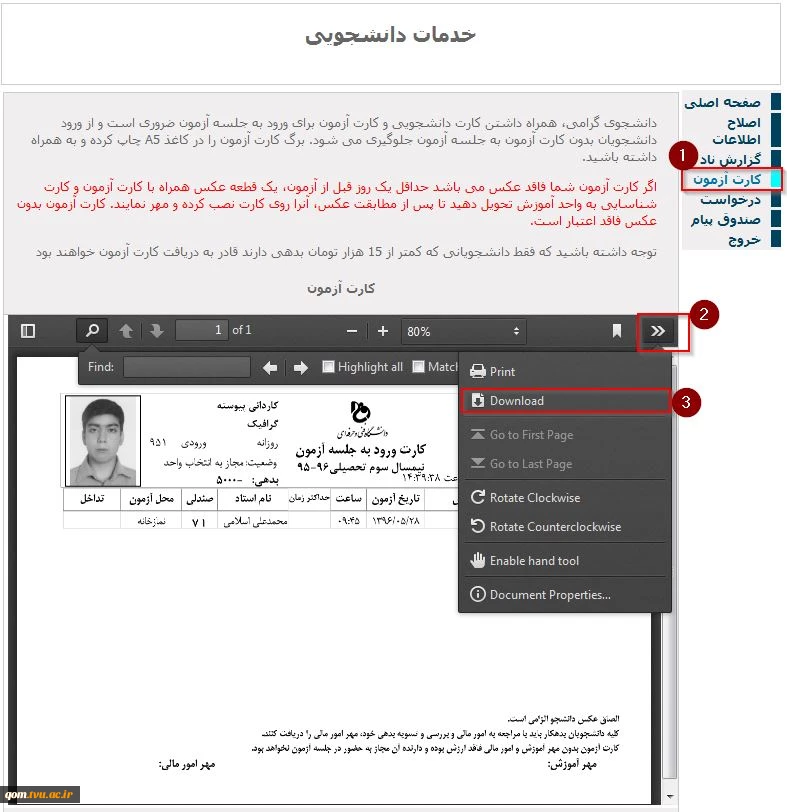Image resolution: width=787 pixels, height=812 pixels.
Task: Open کارت آزمون sidebar link
Action: (727, 180)
